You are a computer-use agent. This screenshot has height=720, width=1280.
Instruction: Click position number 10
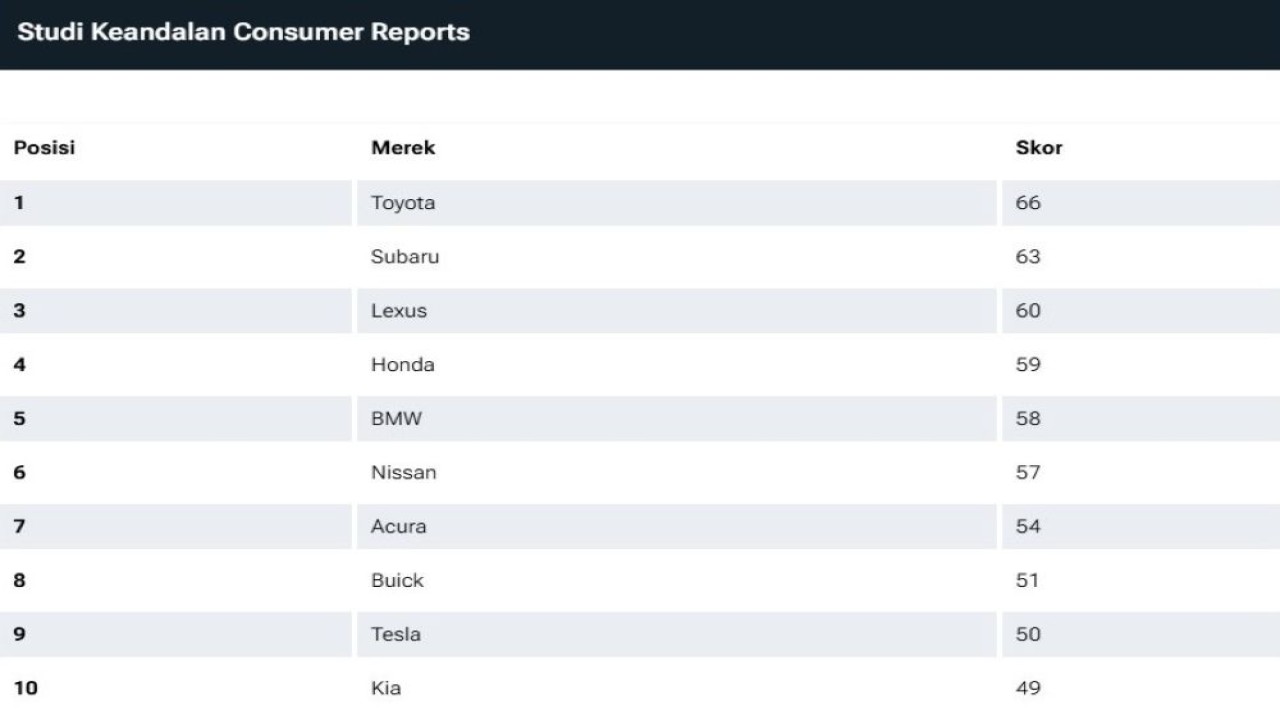(25, 688)
